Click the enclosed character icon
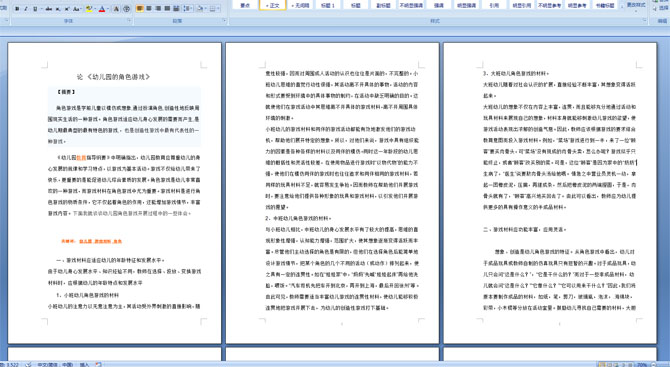Viewport: 670px width, 367px height. click(126, 9)
